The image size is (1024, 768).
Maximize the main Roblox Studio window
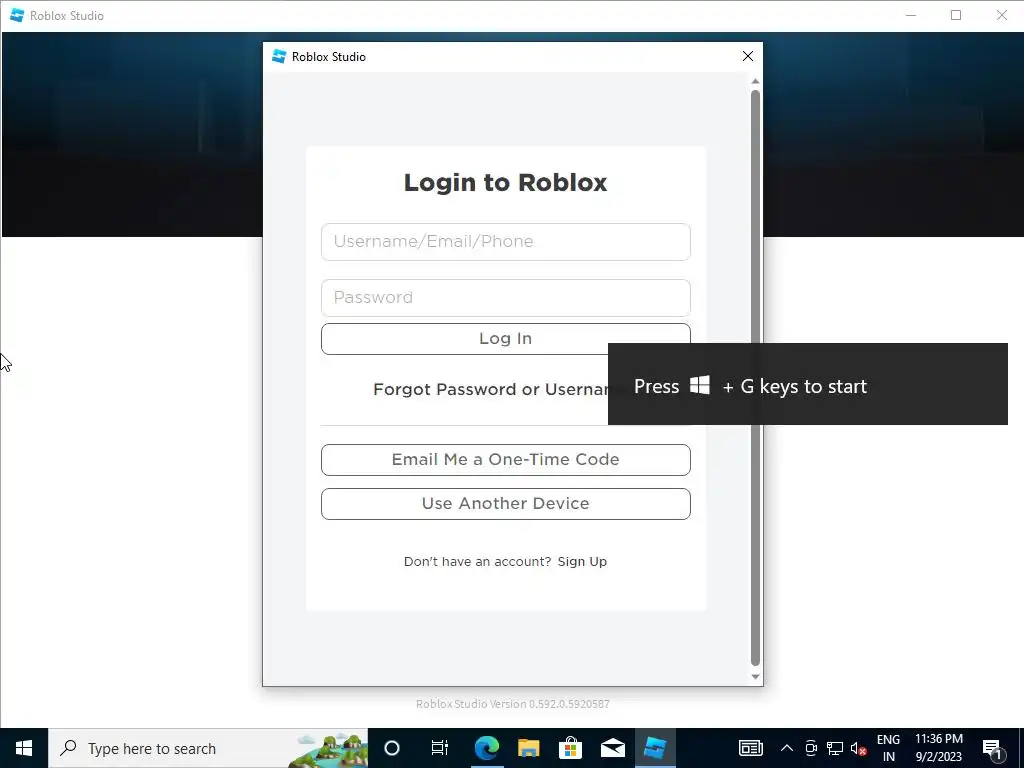(x=956, y=16)
